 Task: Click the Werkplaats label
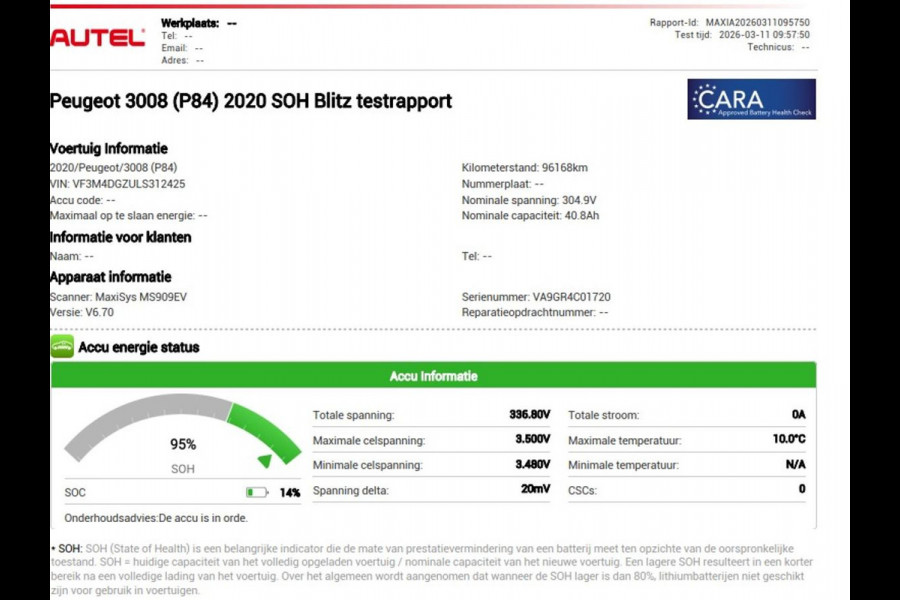tap(190, 24)
